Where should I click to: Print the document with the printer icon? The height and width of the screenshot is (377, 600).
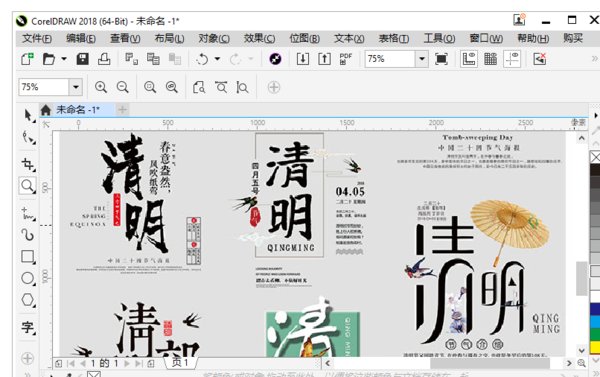(x=104, y=59)
